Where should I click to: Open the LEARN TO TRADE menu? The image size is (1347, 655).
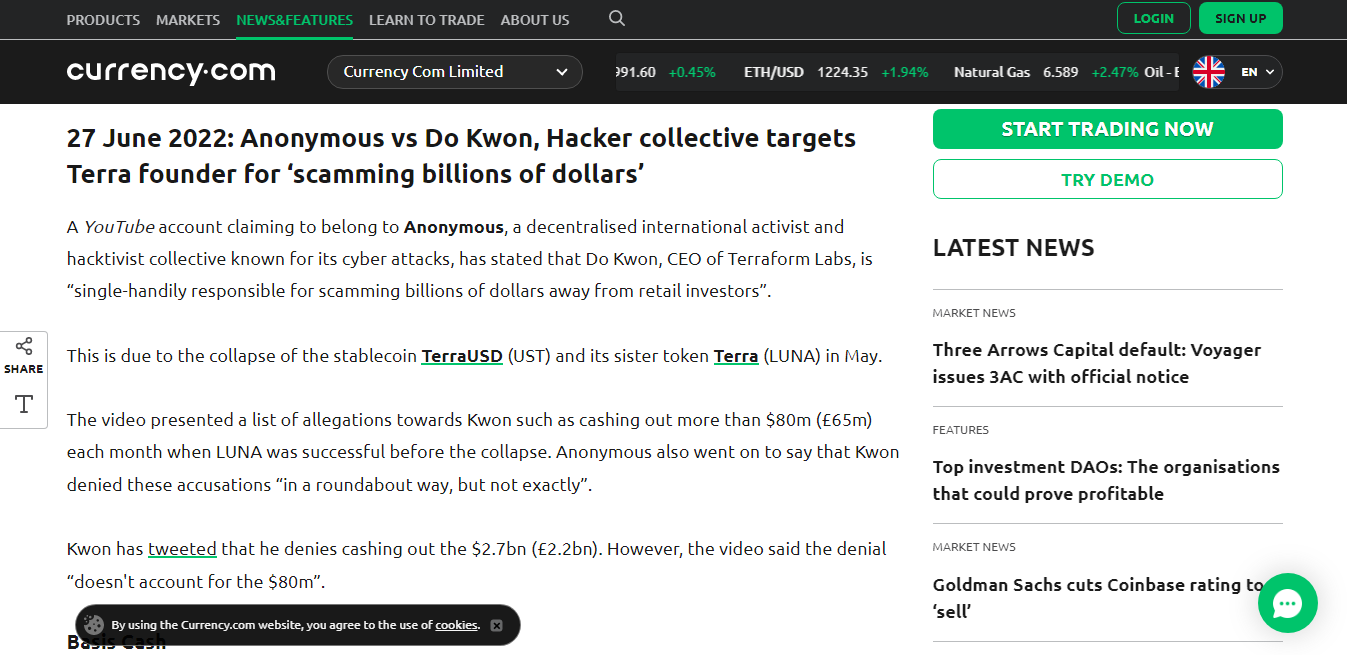427,19
